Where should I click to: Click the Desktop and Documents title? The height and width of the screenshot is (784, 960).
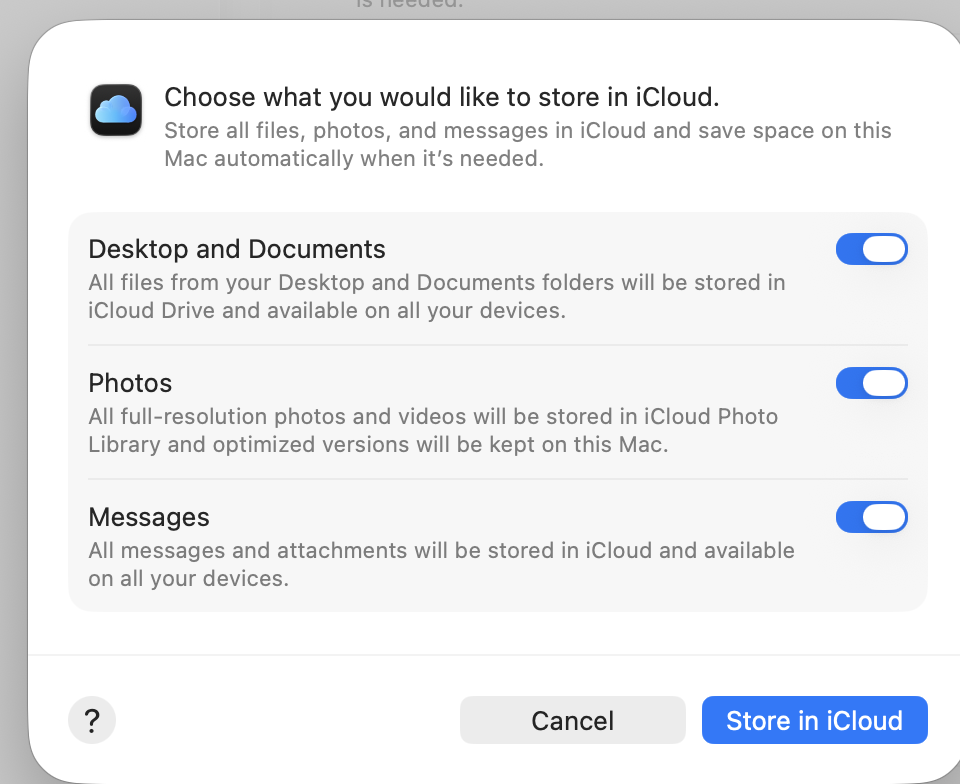click(x=237, y=249)
